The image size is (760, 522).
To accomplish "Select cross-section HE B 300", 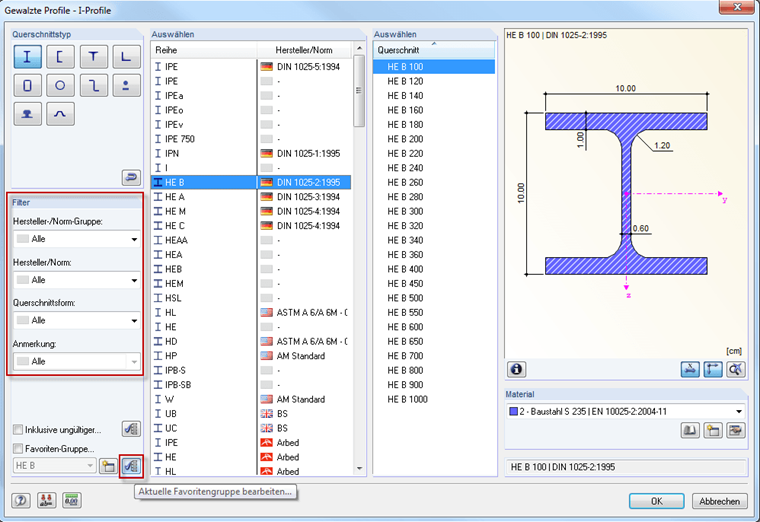I will 434,211.
